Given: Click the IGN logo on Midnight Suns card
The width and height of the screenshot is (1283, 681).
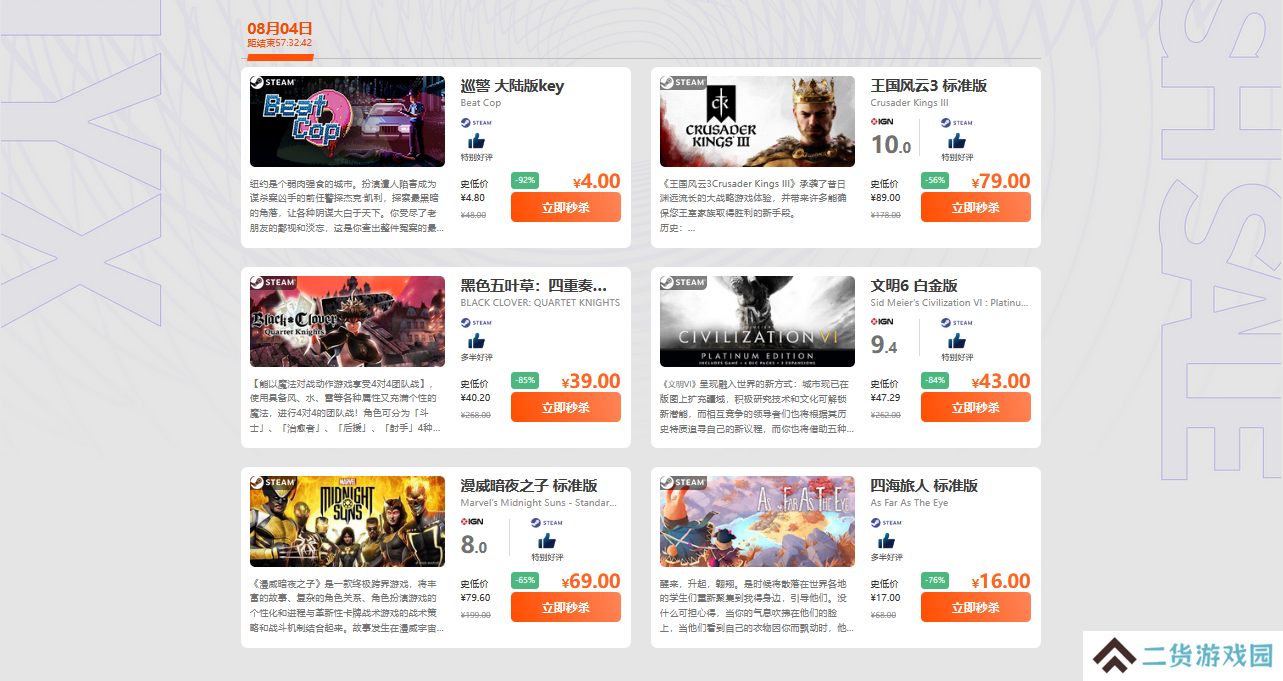Looking at the screenshot, I should pos(472,522).
